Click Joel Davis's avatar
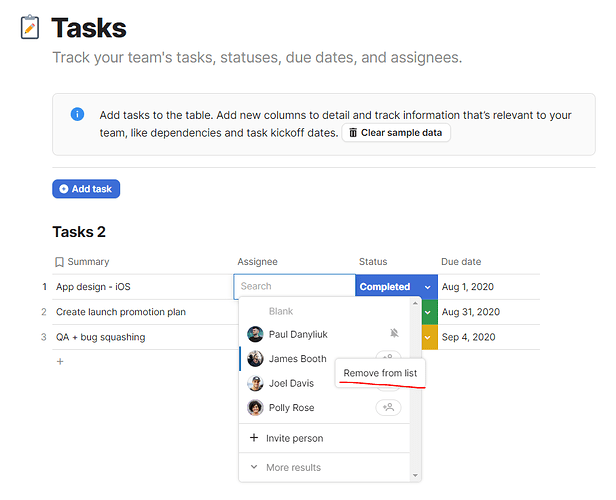 [255, 383]
